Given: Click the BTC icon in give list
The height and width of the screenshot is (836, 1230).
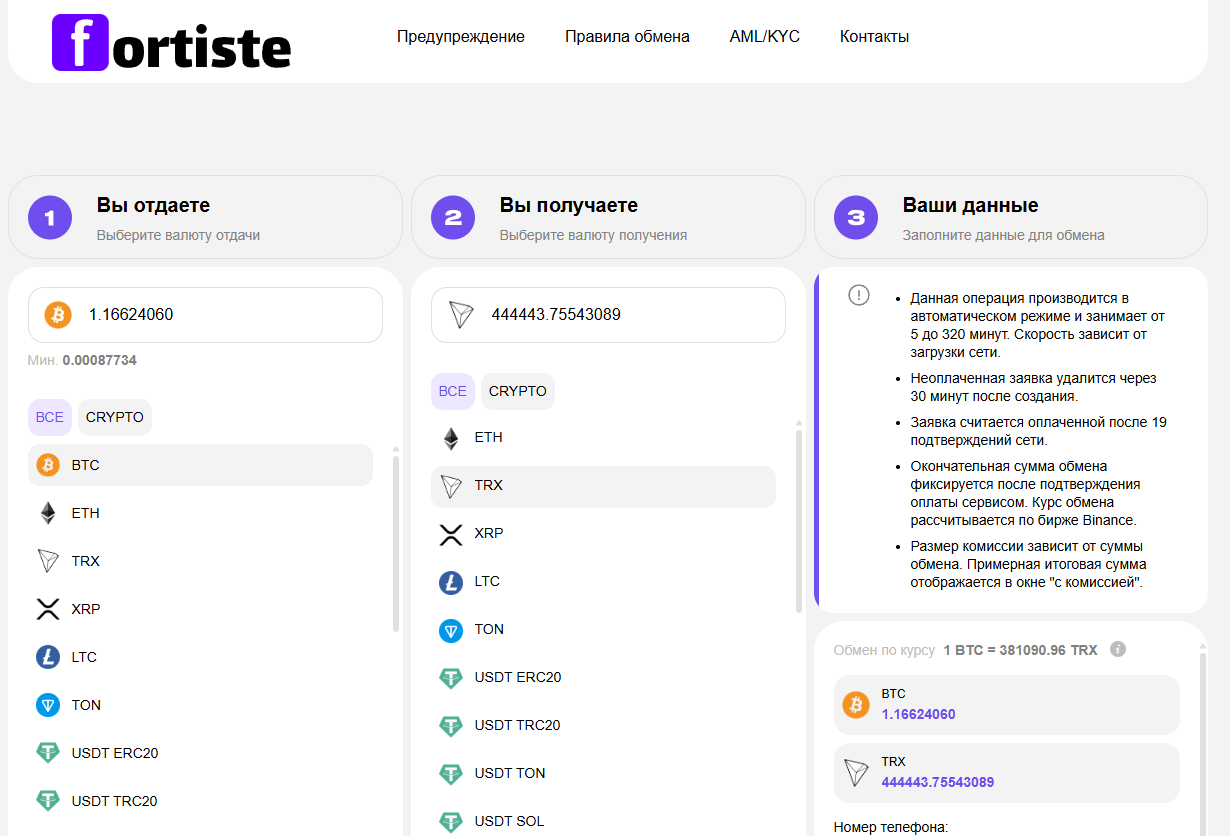Looking at the screenshot, I should 48,465.
